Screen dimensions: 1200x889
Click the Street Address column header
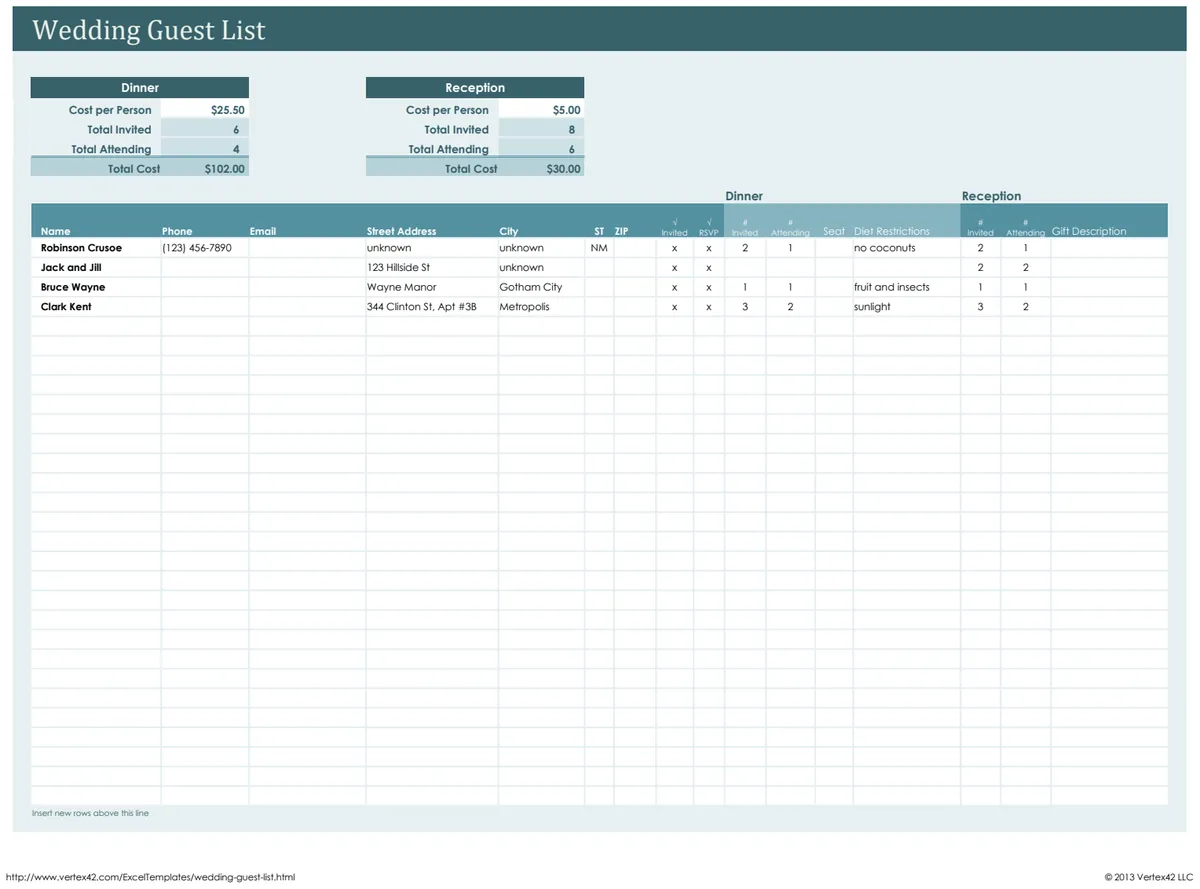pyautogui.click(x=401, y=231)
